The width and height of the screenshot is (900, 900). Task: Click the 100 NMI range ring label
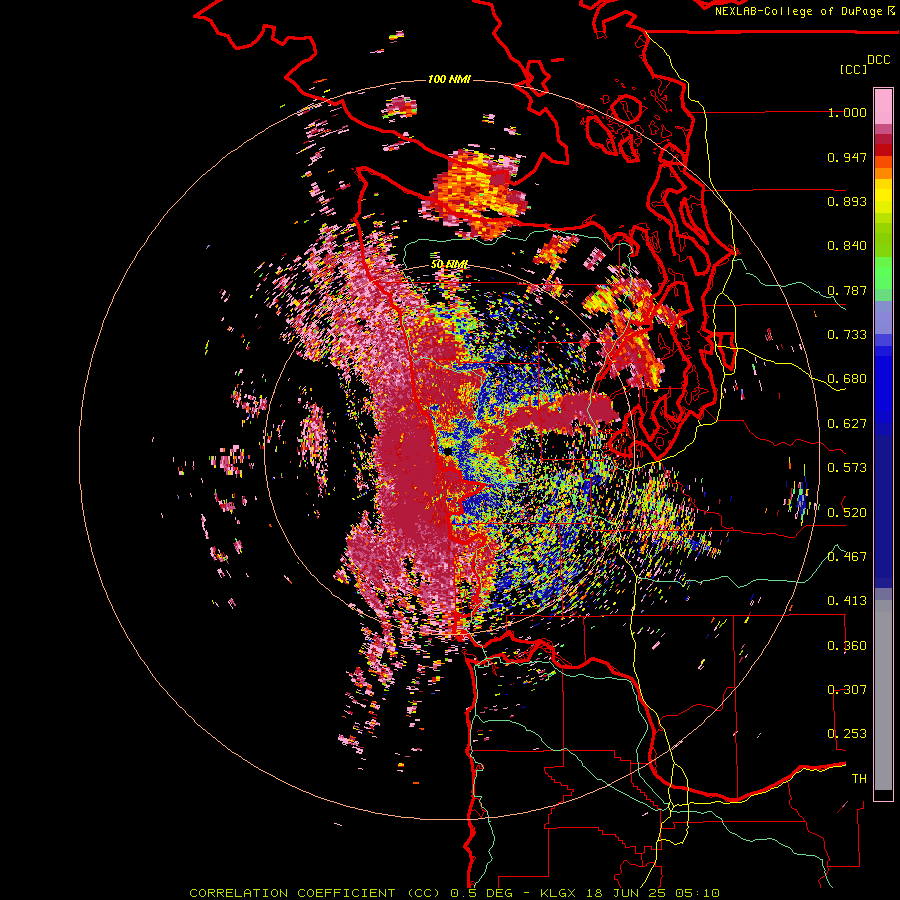[x=449, y=79]
